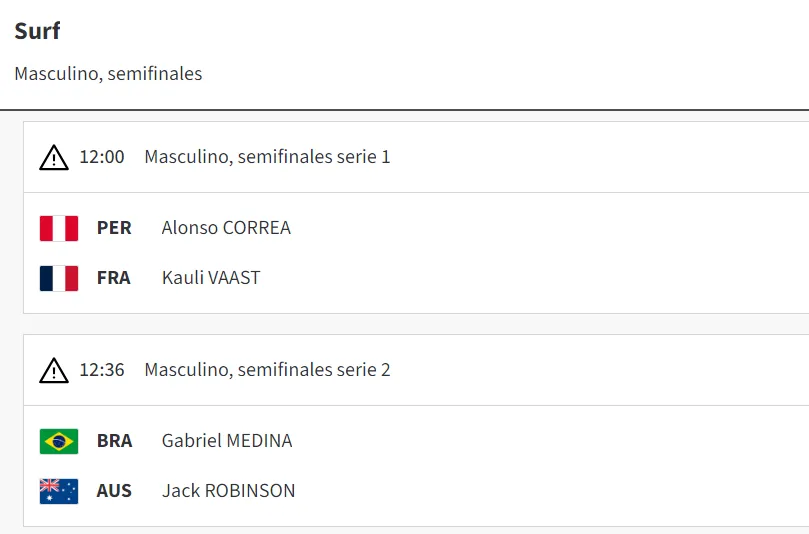Select surfer Alonso CORREA
The height and width of the screenshot is (534, 809).
pos(226,228)
